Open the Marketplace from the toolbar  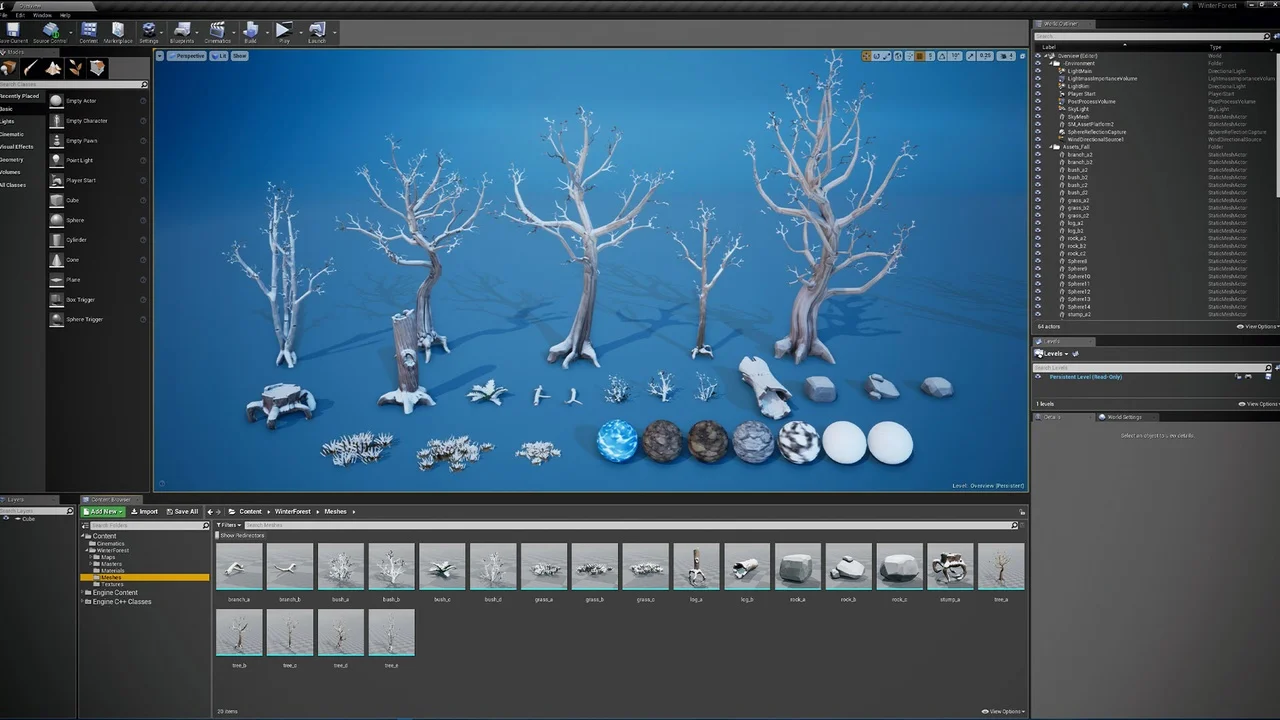pyautogui.click(x=118, y=31)
